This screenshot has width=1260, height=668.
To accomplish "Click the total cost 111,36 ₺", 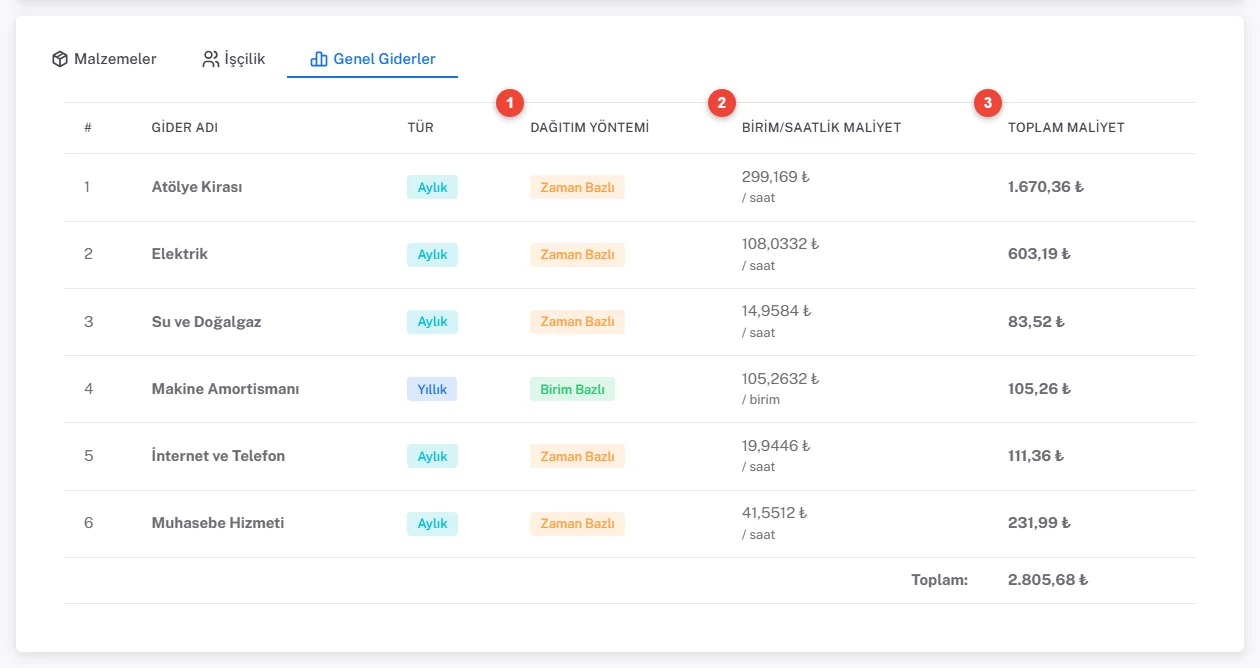I will (1036, 456).
